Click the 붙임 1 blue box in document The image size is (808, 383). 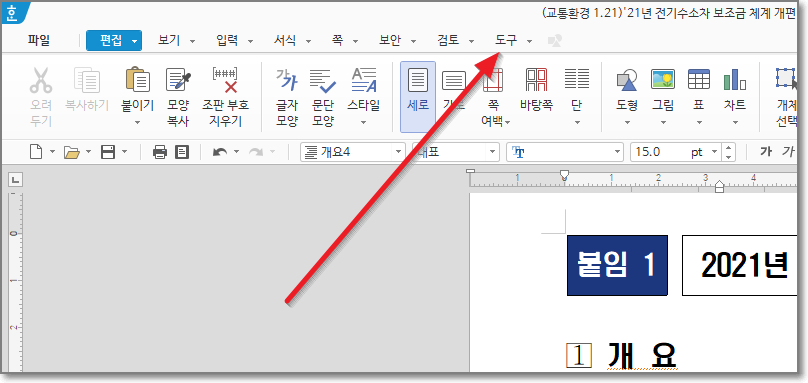pyautogui.click(x=617, y=265)
